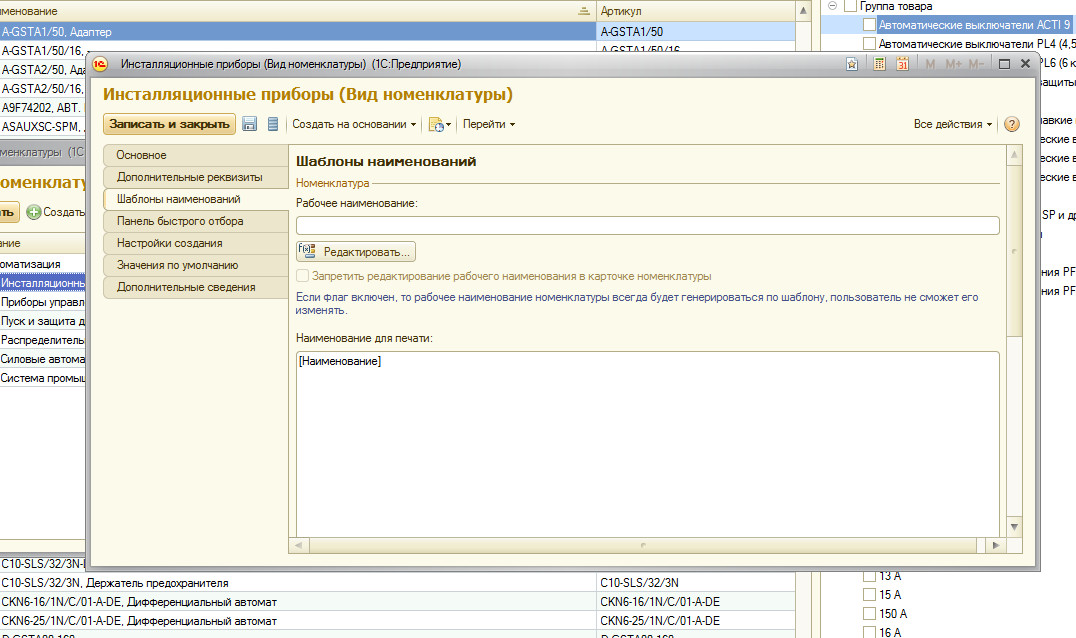Open the 'Перейти' dropdown menu
This screenshot has height=638, width=1076.
coord(489,124)
